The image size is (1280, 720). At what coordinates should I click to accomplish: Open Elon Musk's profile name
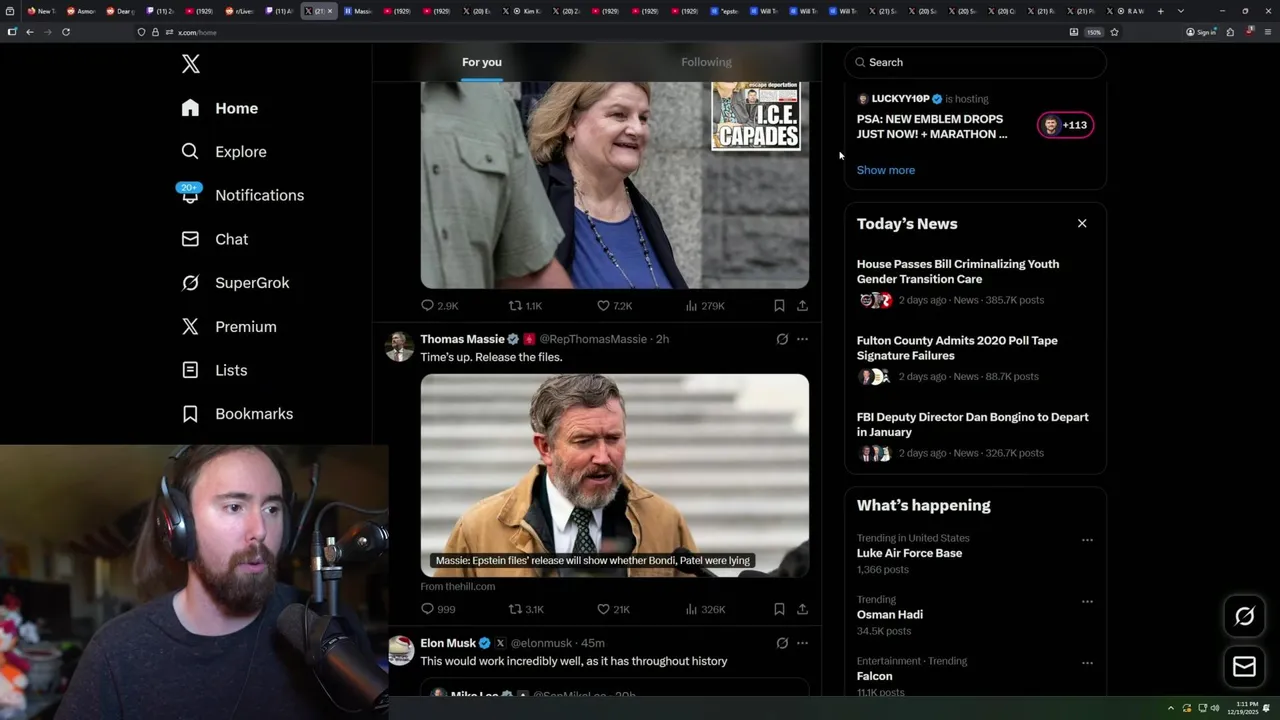tap(448, 643)
